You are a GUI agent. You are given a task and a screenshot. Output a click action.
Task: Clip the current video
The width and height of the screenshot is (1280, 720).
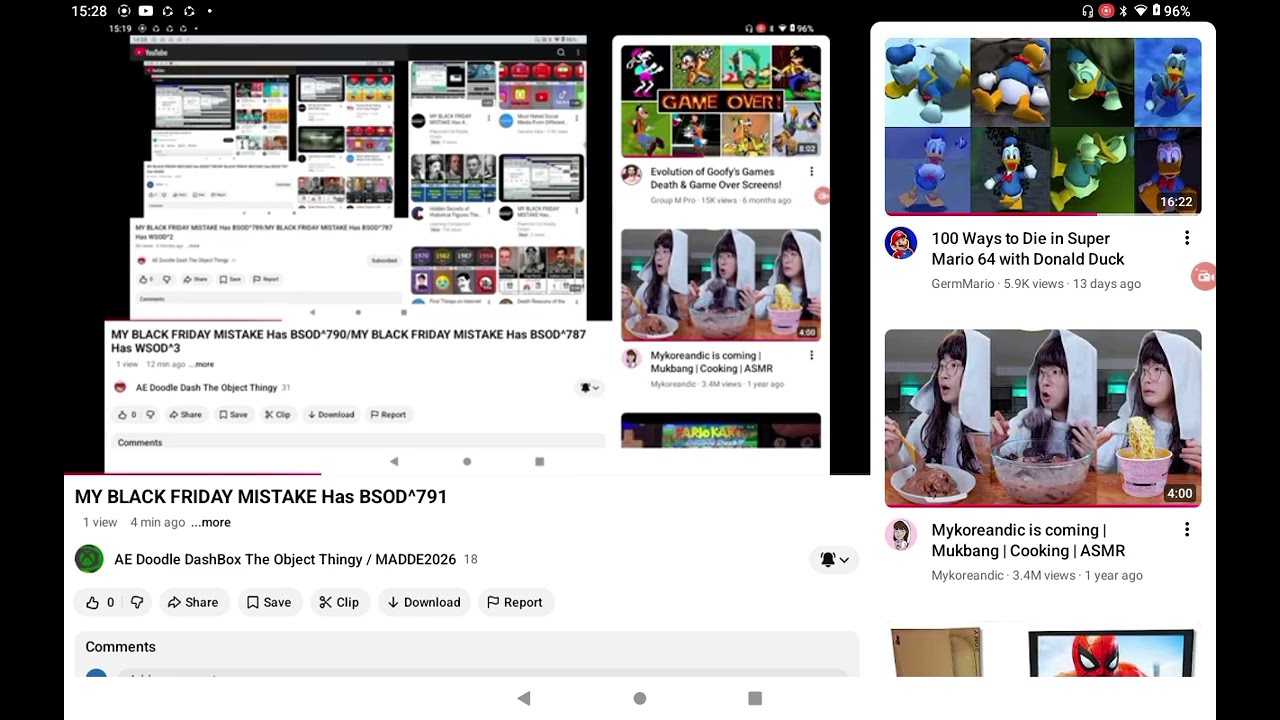[339, 602]
